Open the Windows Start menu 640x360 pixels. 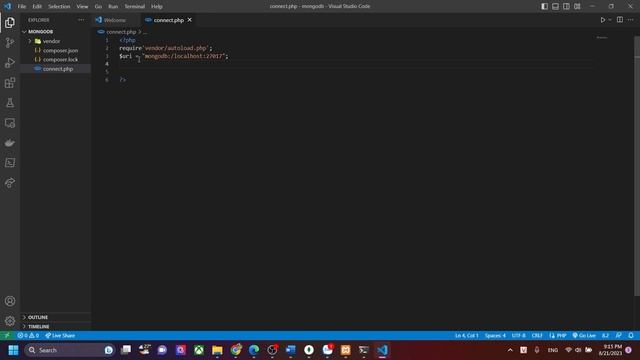13,350
